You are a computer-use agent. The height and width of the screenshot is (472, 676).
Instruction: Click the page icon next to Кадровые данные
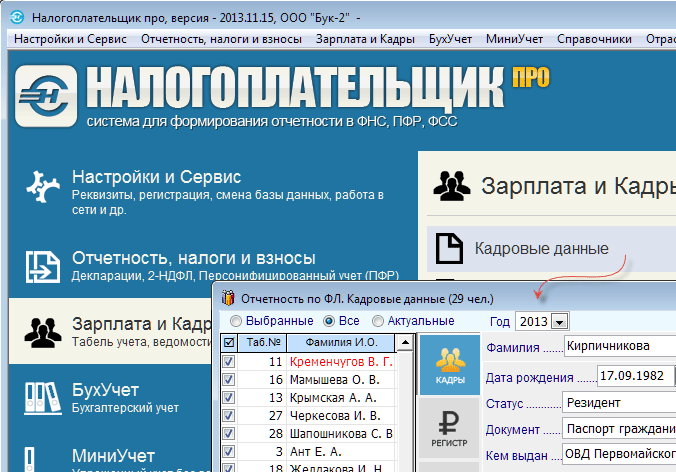[x=449, y=249]
